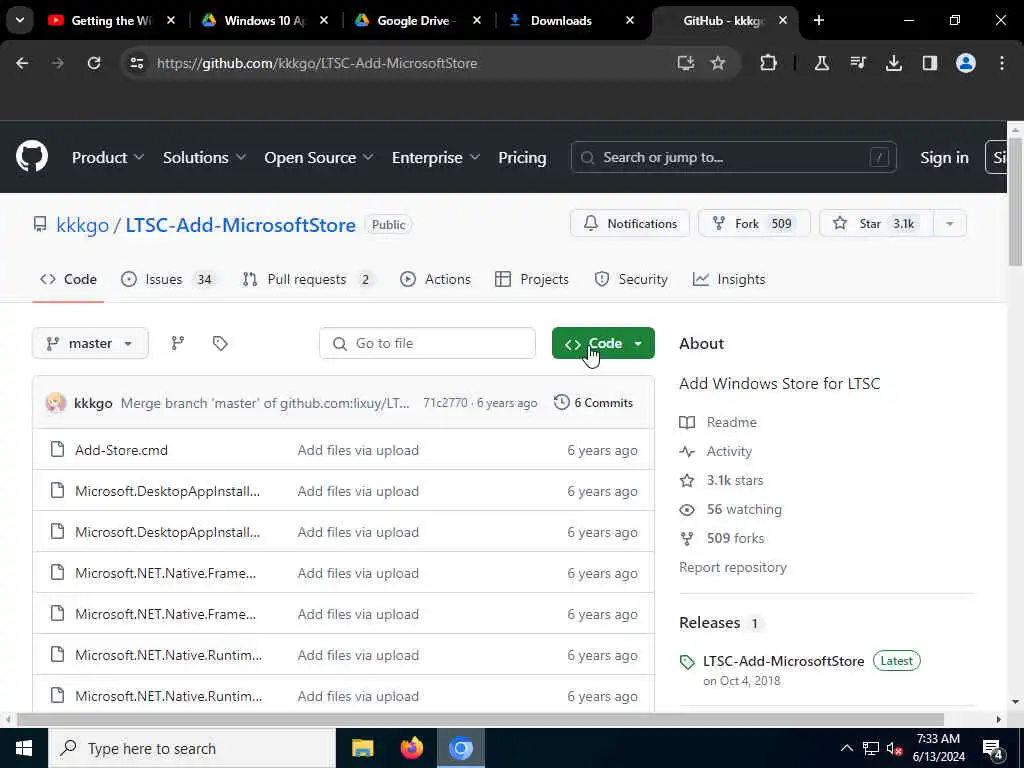Open the Extensions puzzle icon

[769, 63]
